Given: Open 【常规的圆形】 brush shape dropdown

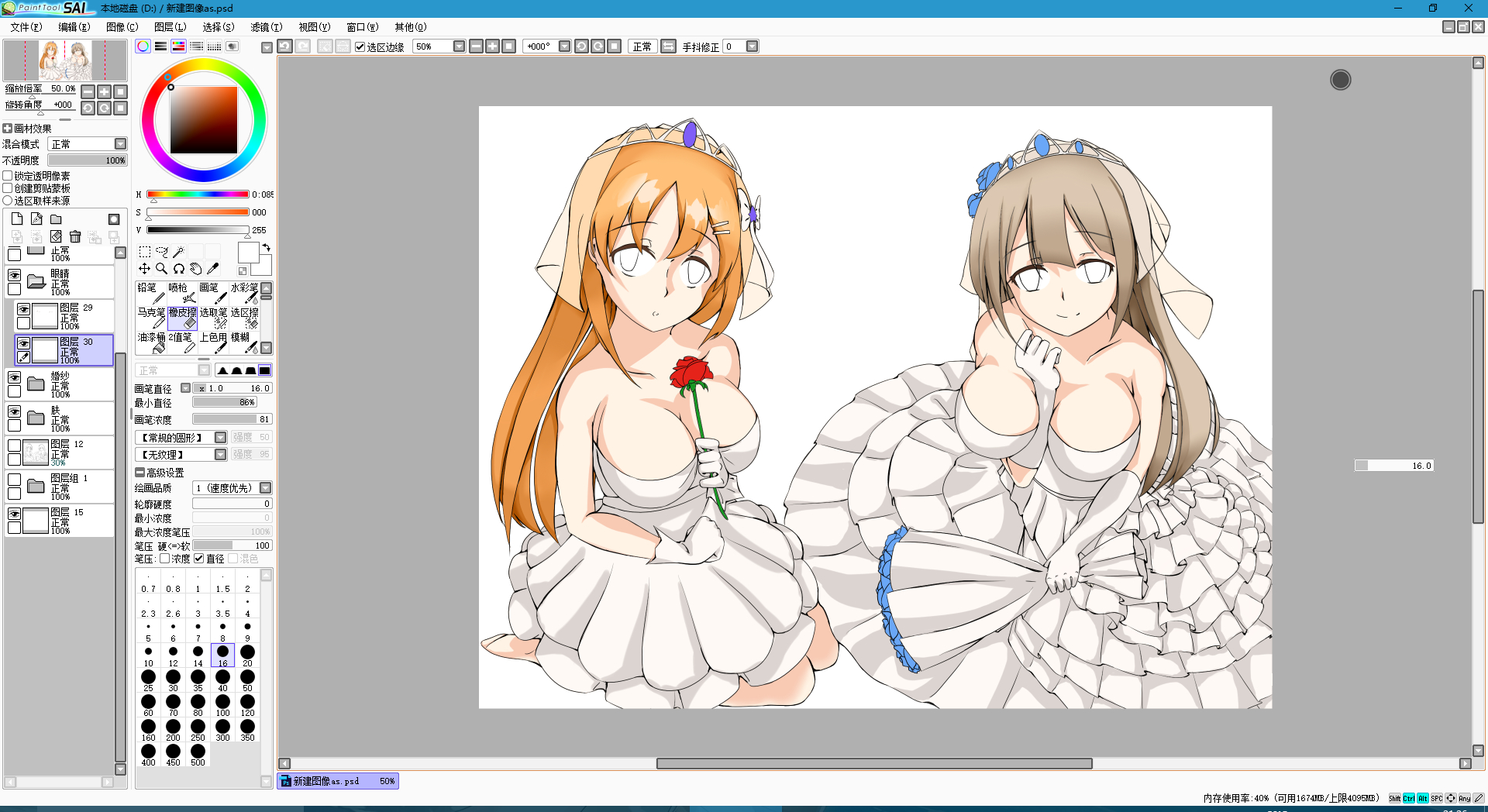Looking at the screenshot, I should (x=221, y=438).
